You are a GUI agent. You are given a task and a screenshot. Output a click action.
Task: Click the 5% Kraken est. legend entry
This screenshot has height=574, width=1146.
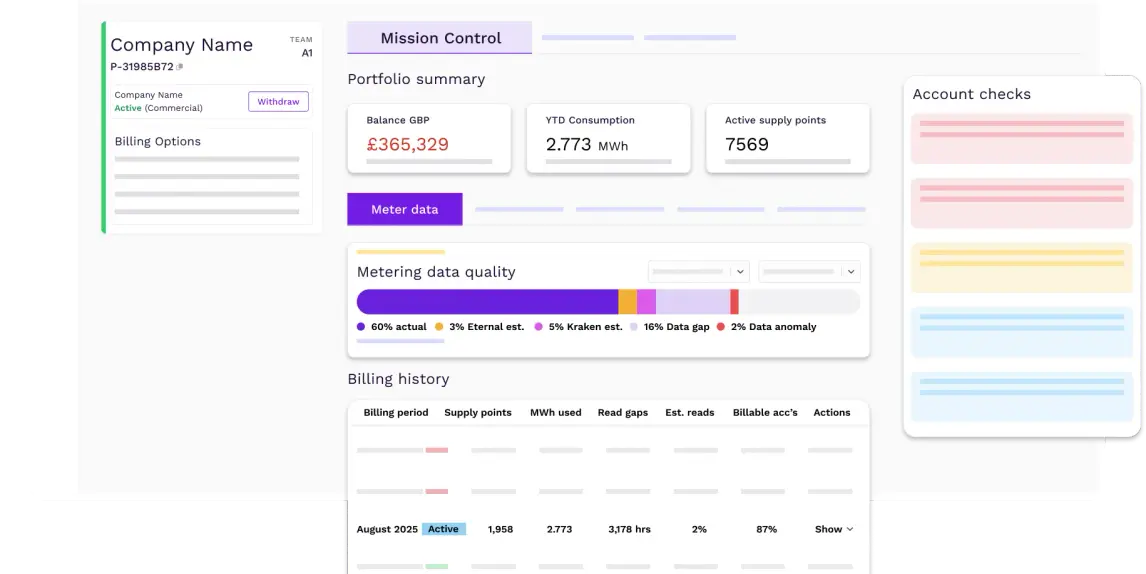pyautogui.click(x=578, y=327)
